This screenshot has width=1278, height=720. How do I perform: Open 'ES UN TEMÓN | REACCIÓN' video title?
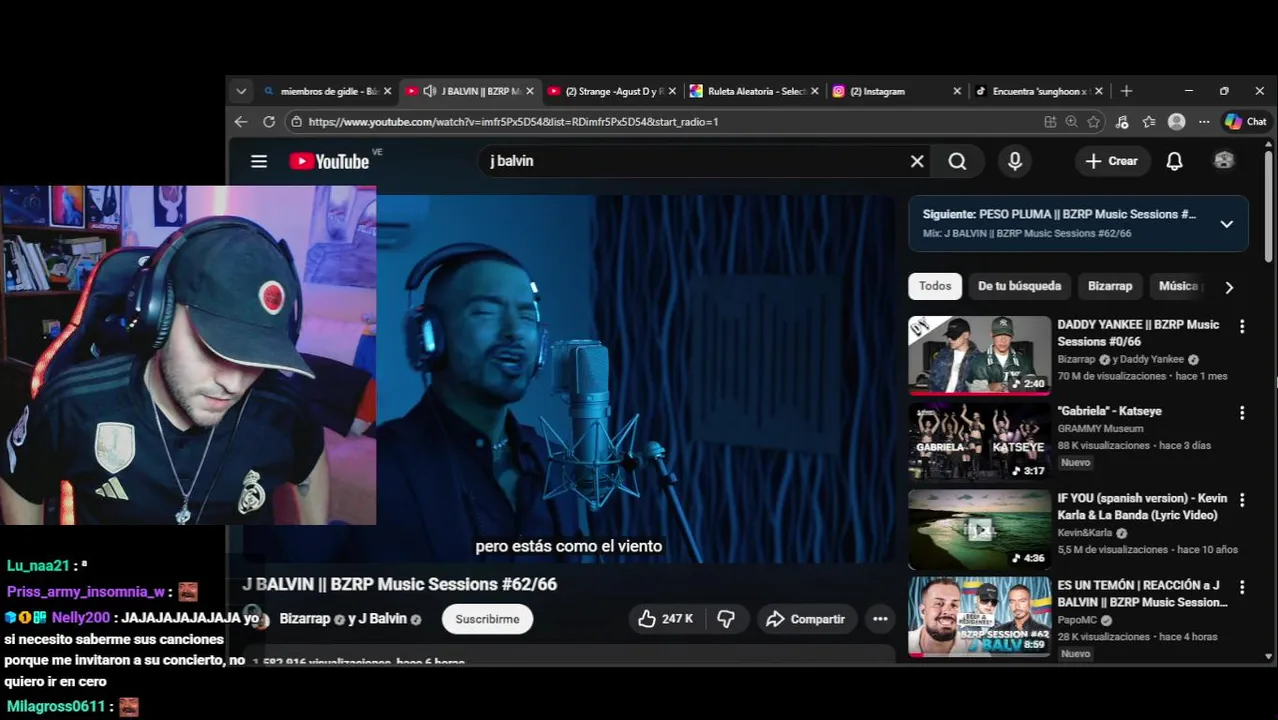[1142, 594]
